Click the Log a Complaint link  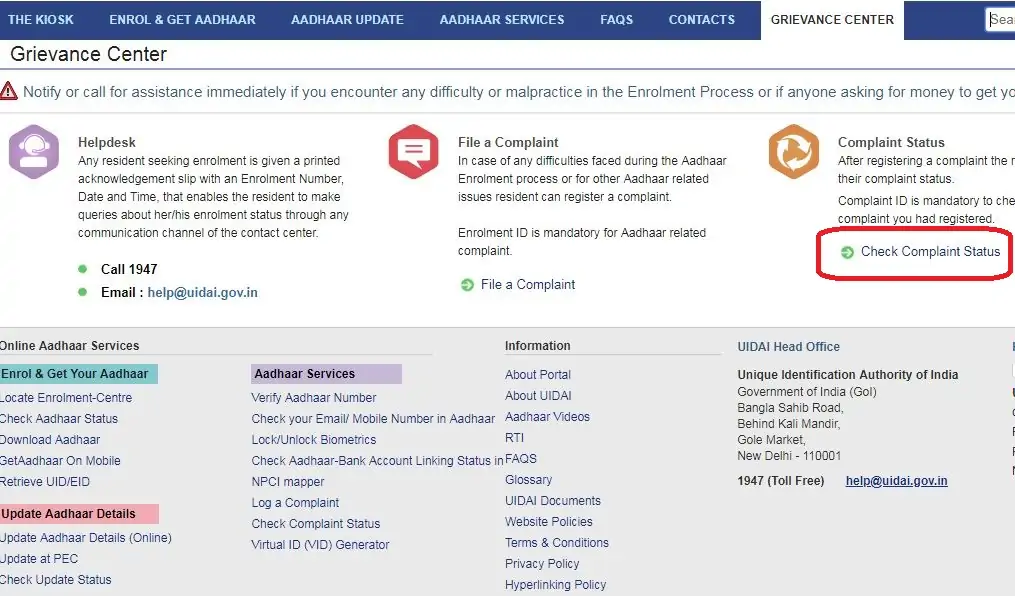pos(295,503)
